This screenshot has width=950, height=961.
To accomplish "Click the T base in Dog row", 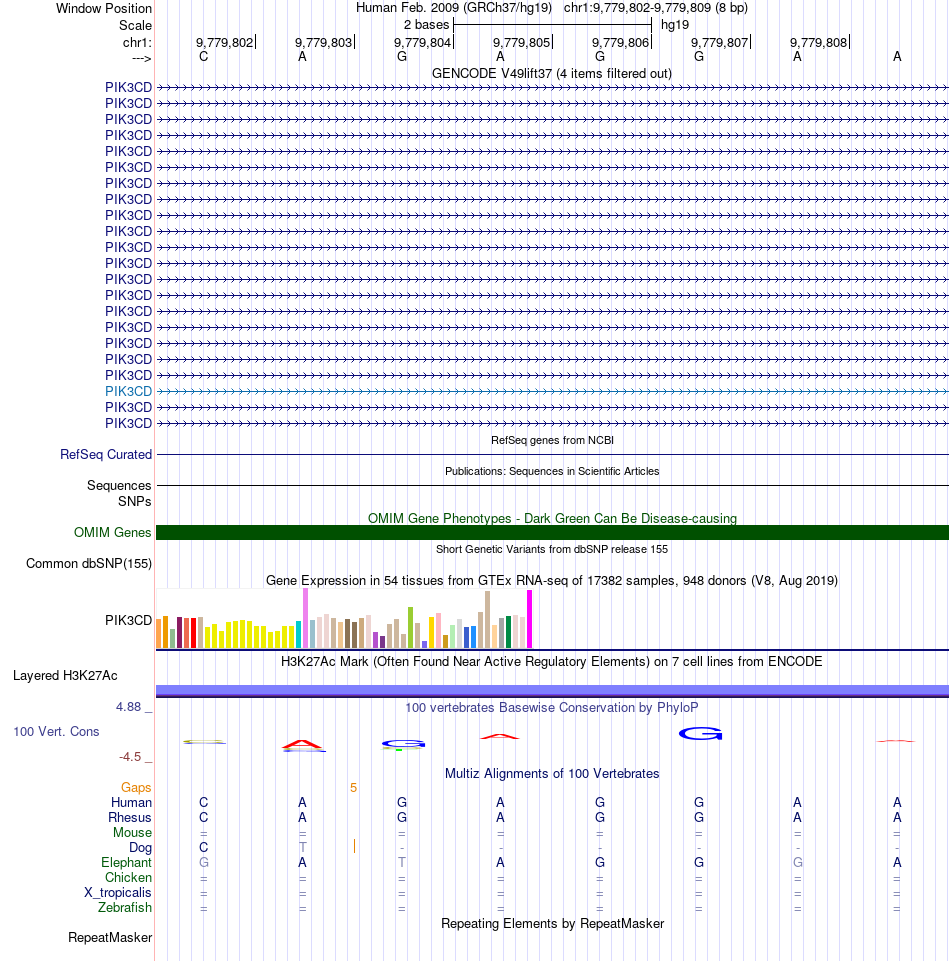I will 303,848.
